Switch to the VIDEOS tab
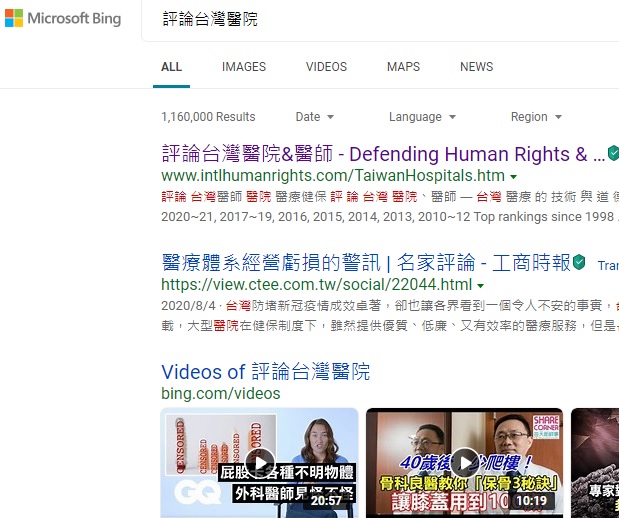This screenshot has height=518, width=619. point(326,67)
